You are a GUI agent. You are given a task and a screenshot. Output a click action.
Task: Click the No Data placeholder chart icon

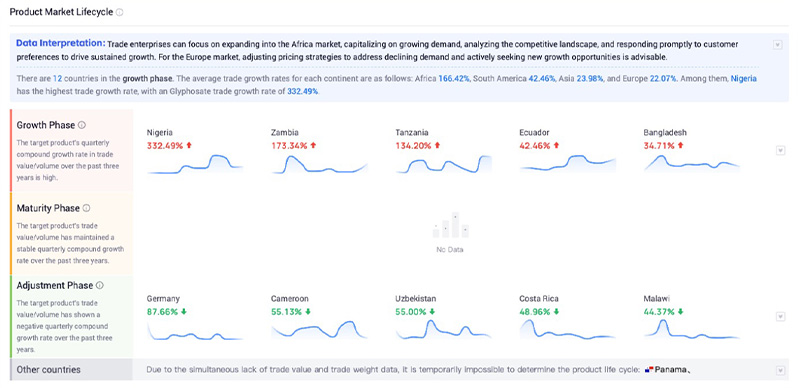(450, 225)
